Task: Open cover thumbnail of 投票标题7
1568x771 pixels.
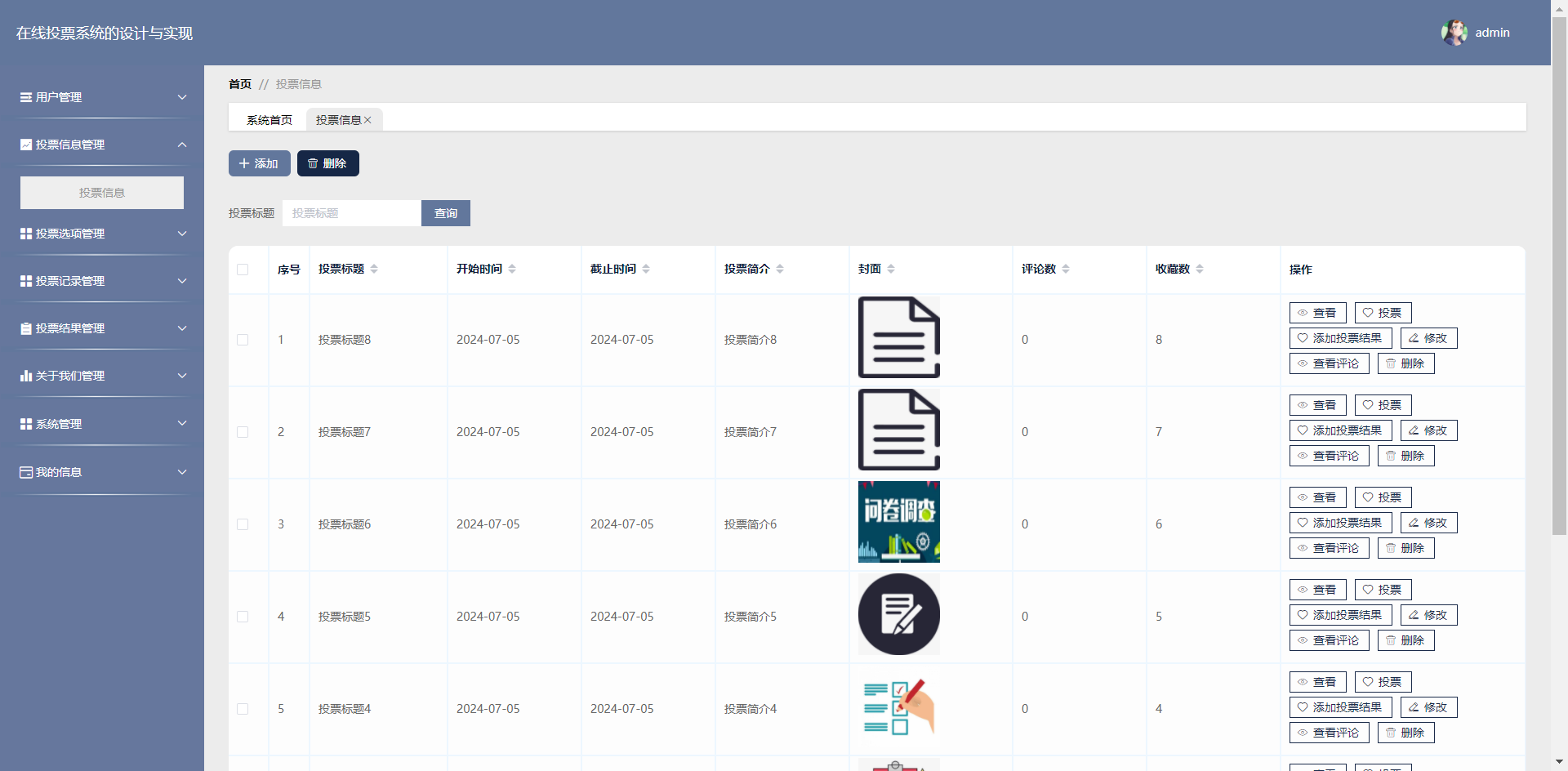Action: click(x=899, y=430)
